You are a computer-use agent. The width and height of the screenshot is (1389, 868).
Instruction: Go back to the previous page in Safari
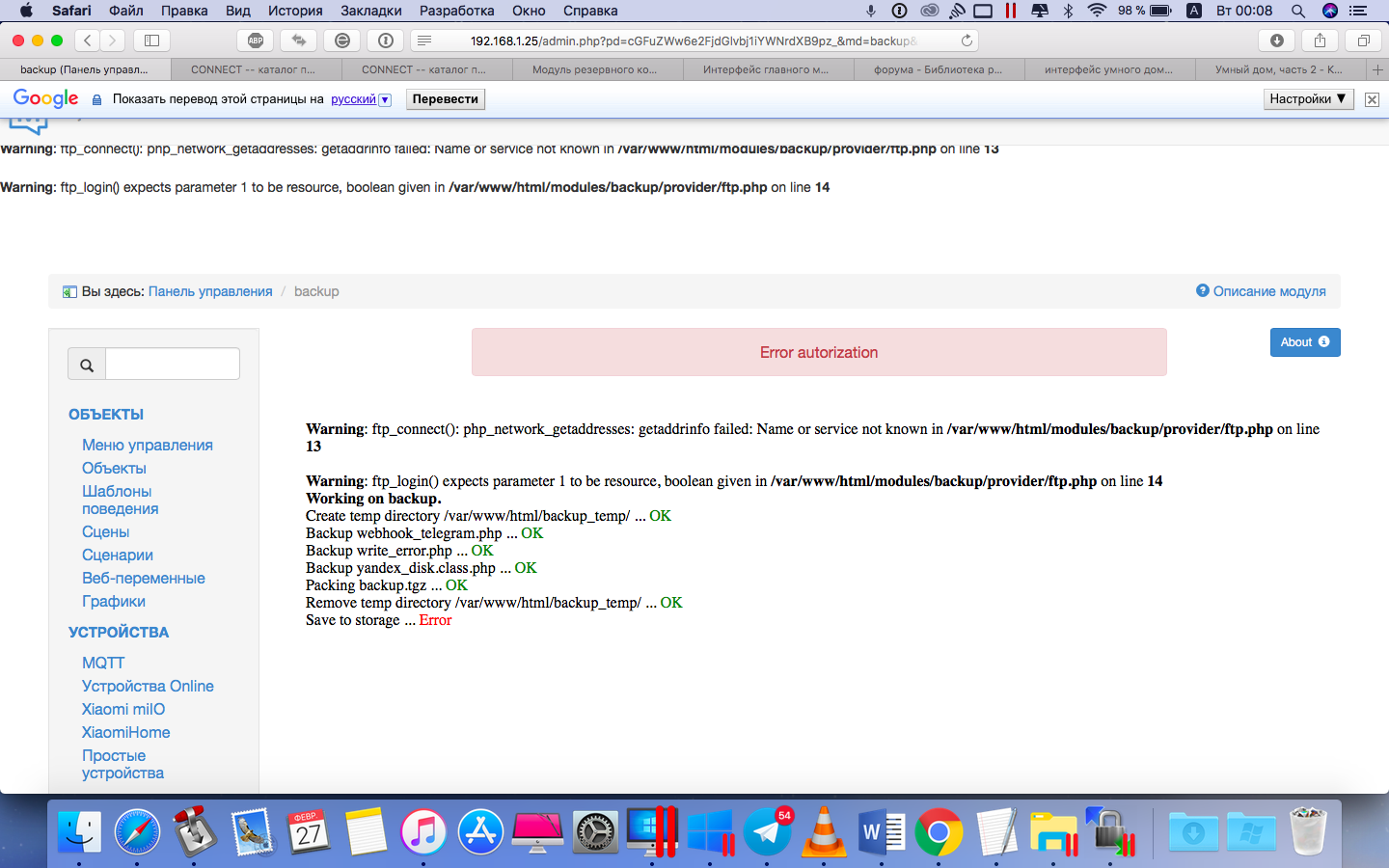pos(88,41)
